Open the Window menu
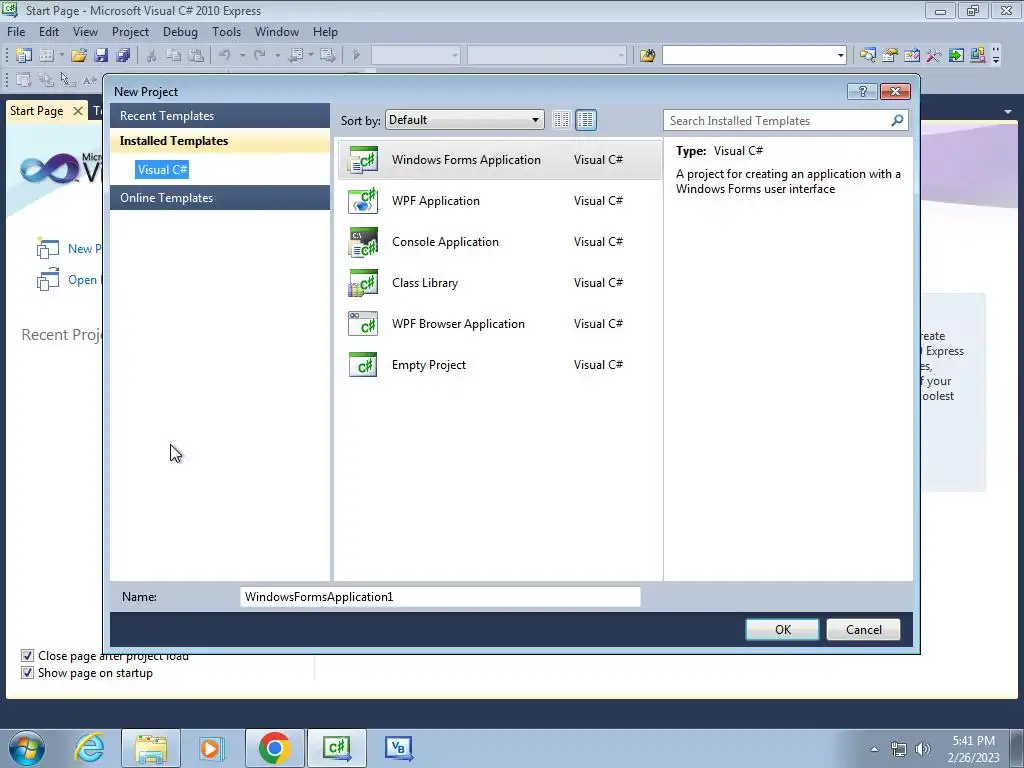This screenshot has height=768, width=1024. pos(276,32)
